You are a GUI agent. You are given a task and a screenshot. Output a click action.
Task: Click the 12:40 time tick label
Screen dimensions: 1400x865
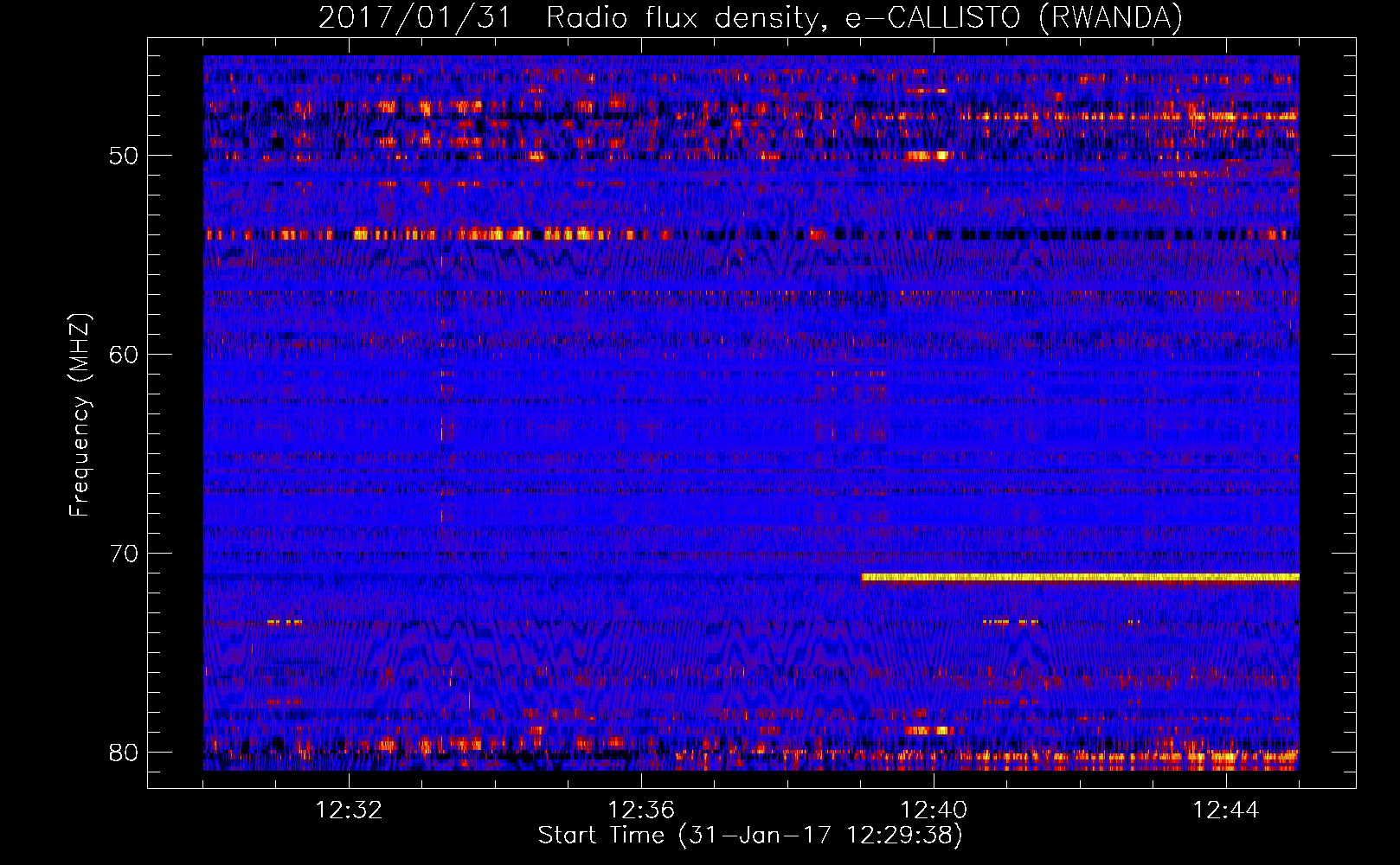tap(934, 811)
